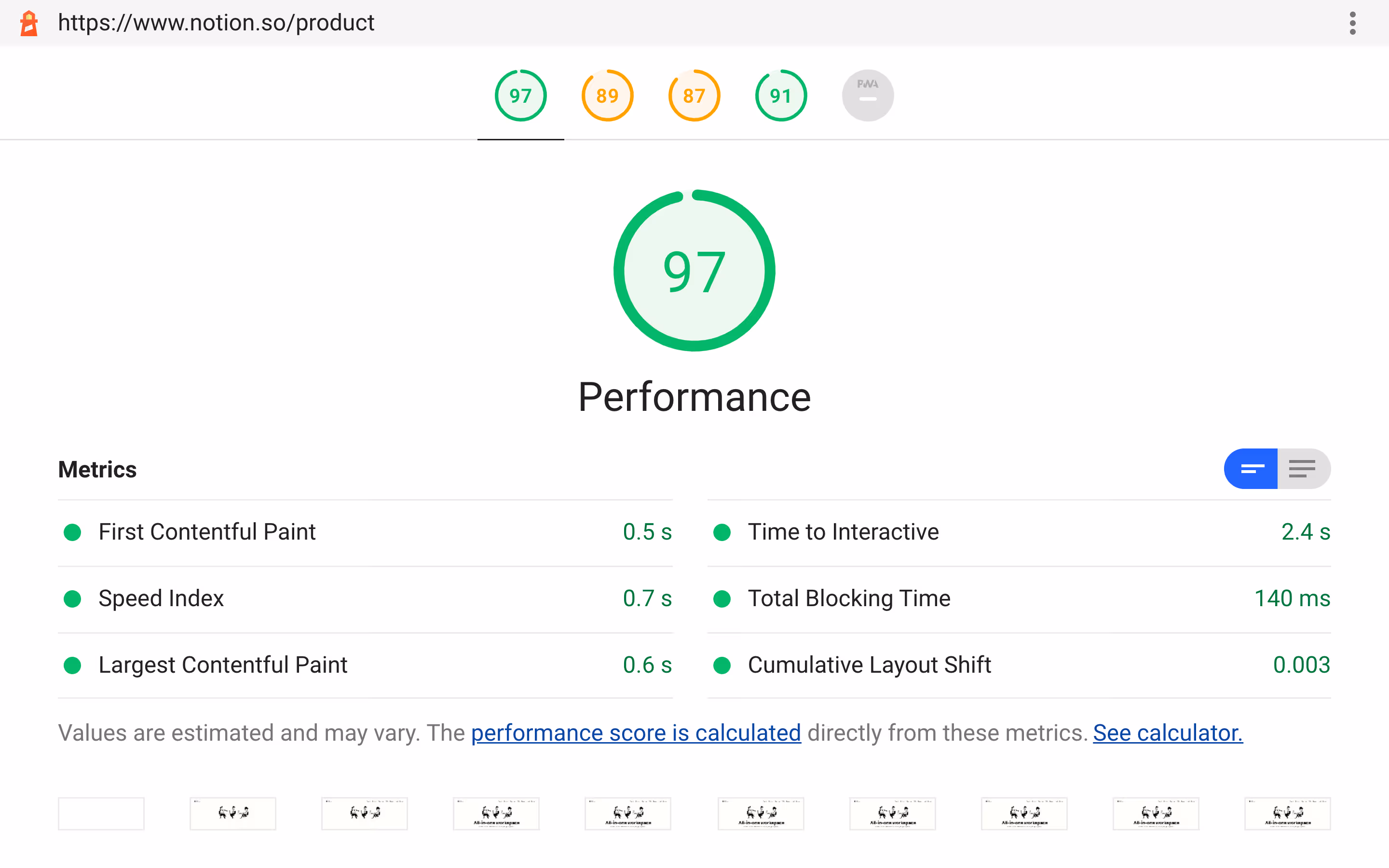Open the performance score is calculated link
This screenshot has width=1389, height=868.
tap(636, 732)
